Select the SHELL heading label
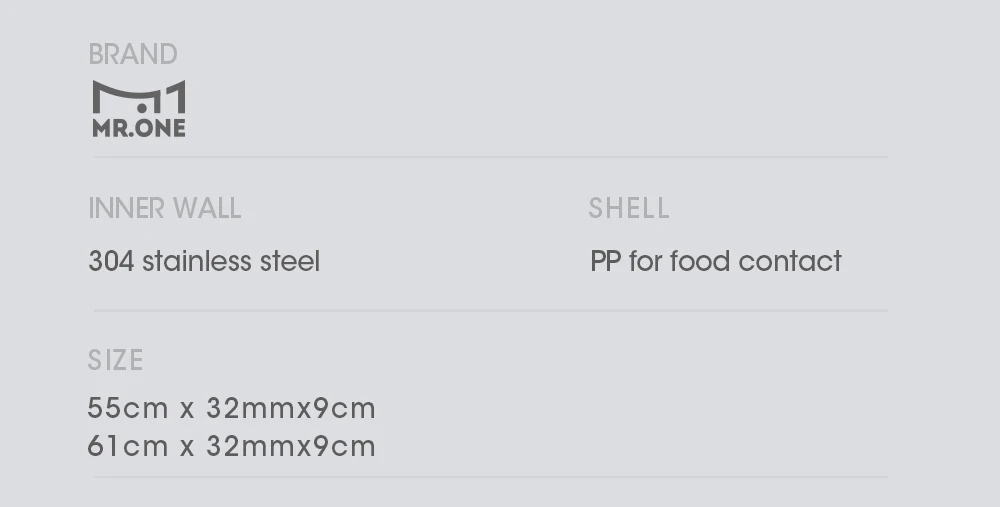 click(x=629, y=208)
